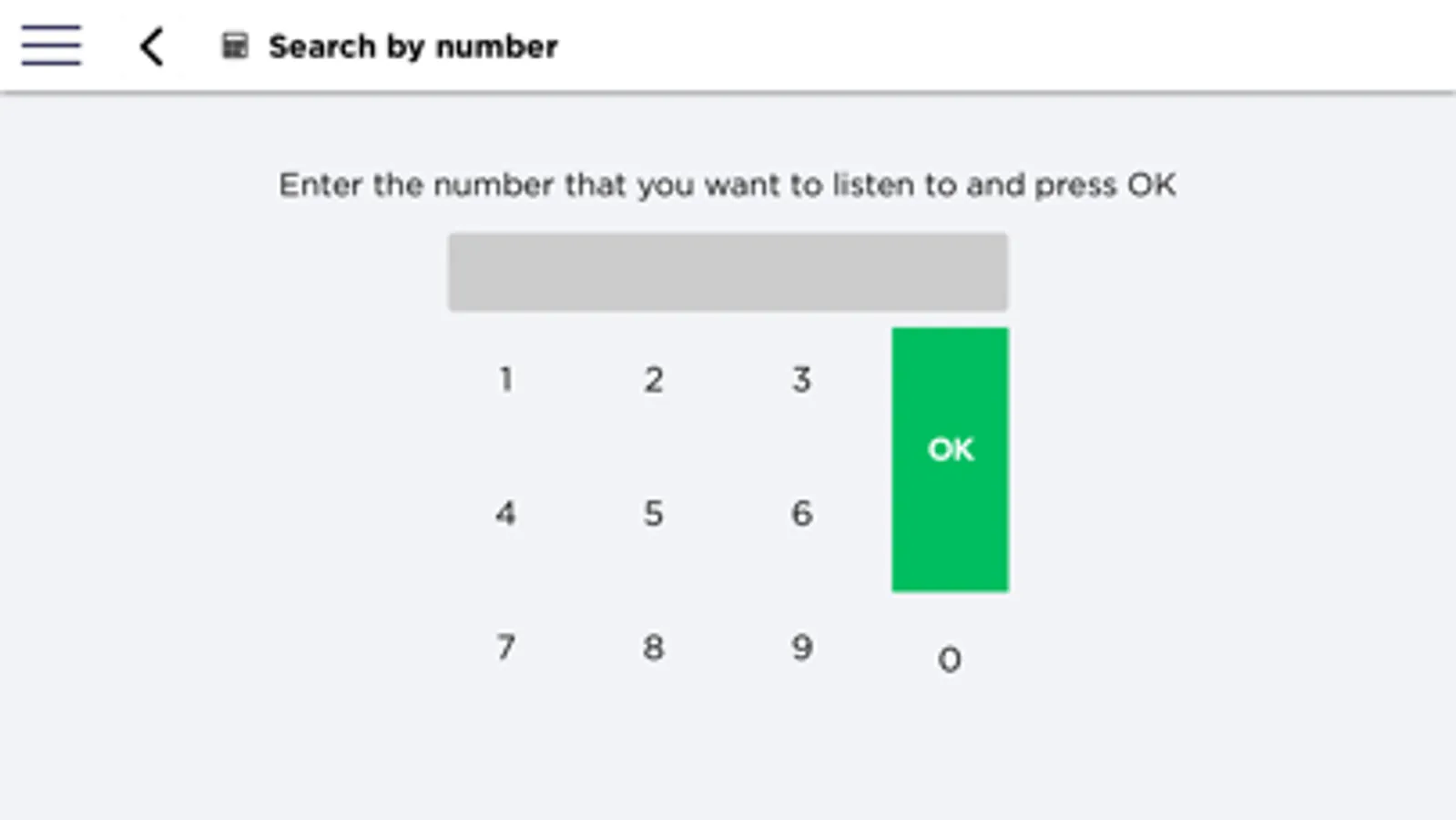This screenshot has height=820, width=1456.
Task: Tap the 7 key
Action: (x=506, y=647)
